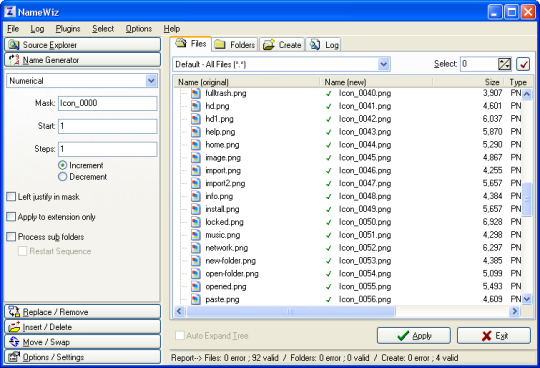The height and width of the screenshot is (368, 540).
Task: Open the Move / Swap panel
Action: [x=82, y=342]
